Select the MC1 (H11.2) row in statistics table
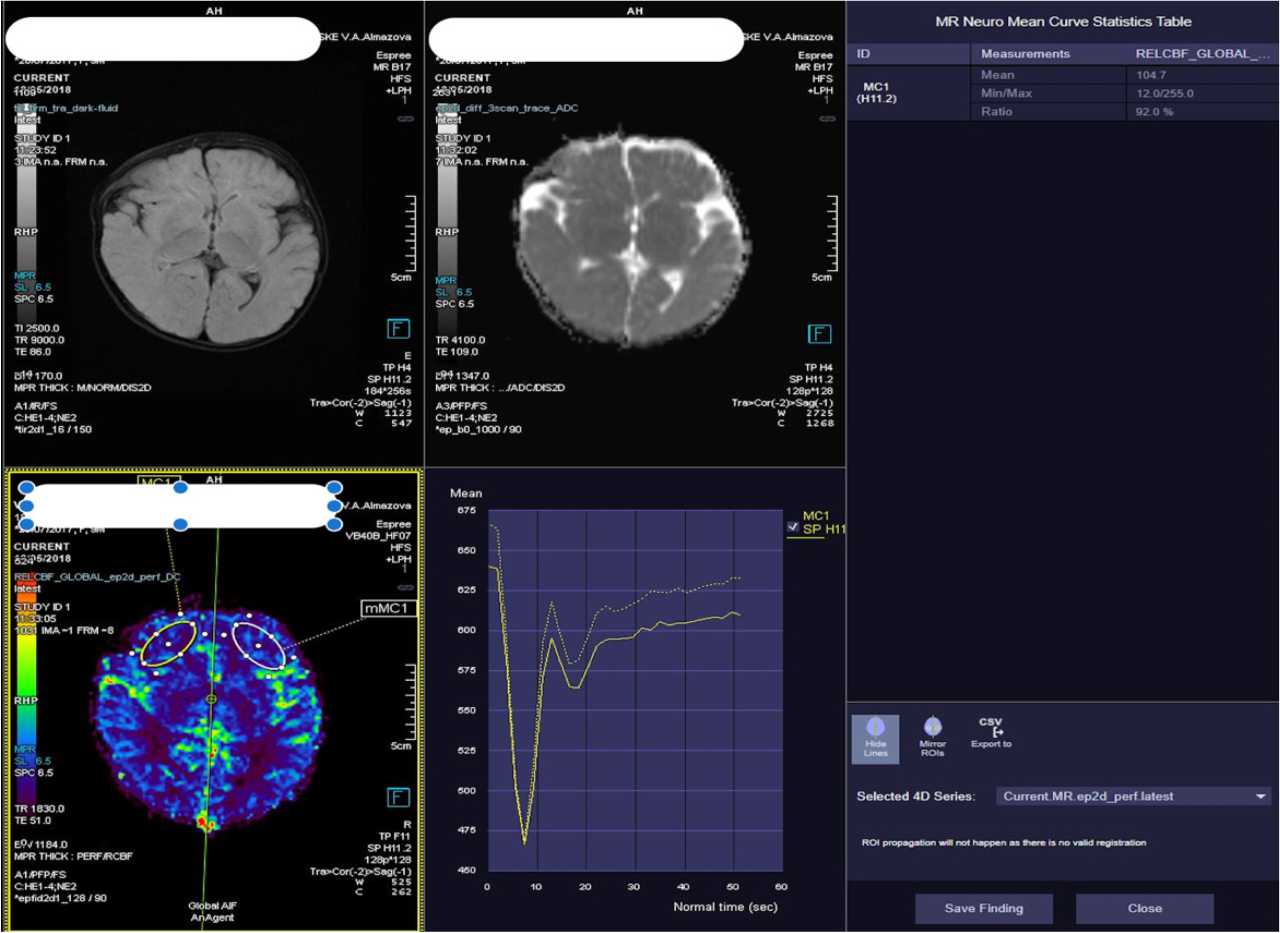Image resolution: width=1280 pixels, height=933 pixels. coord(877,93)
